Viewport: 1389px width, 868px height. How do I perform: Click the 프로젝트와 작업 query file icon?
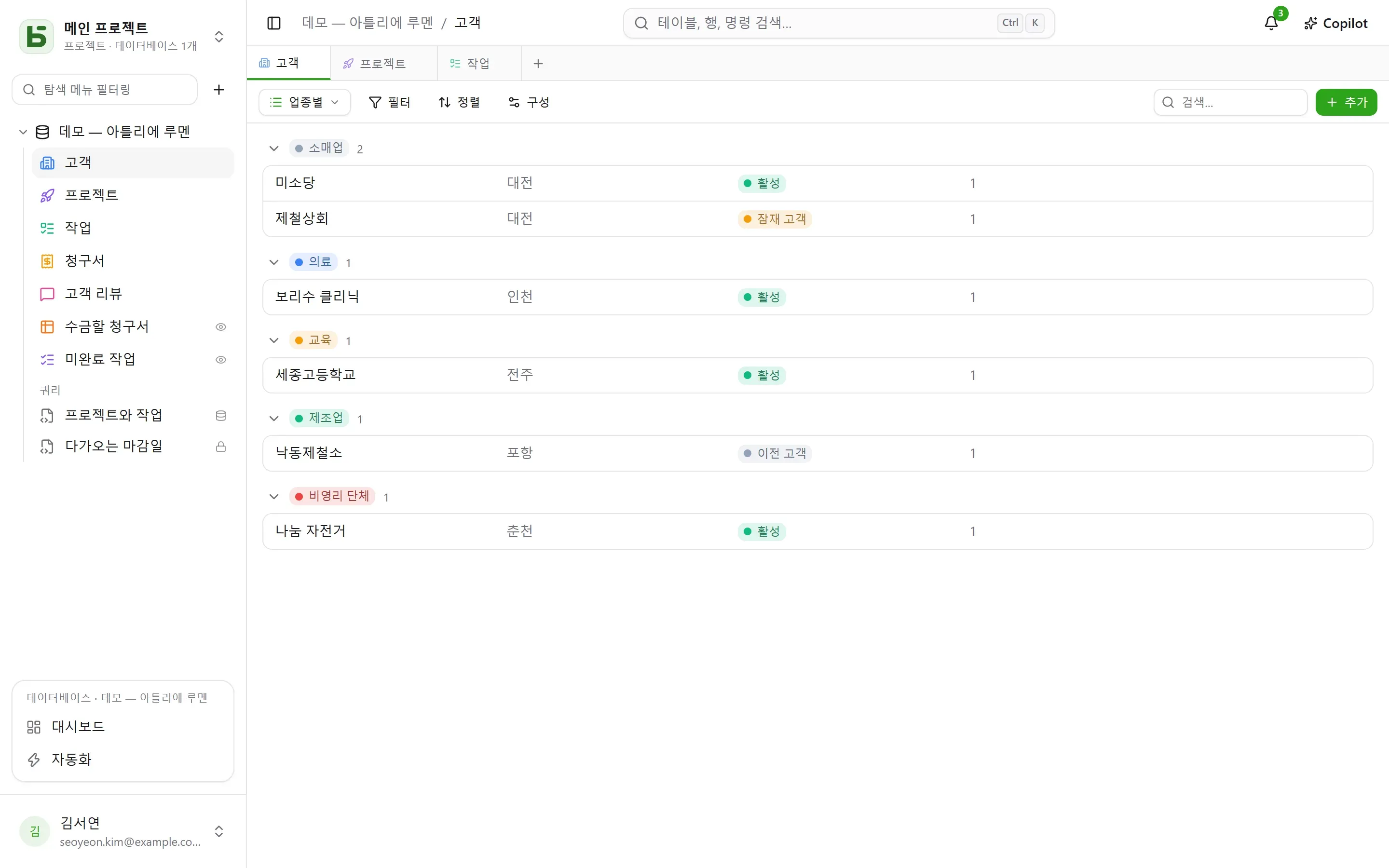pos(47,416)
